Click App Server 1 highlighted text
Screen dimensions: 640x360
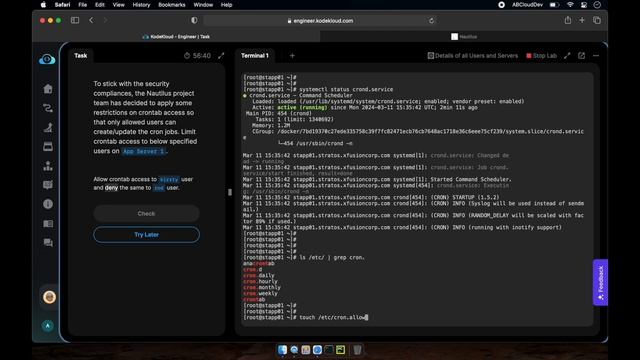[144, 151]
